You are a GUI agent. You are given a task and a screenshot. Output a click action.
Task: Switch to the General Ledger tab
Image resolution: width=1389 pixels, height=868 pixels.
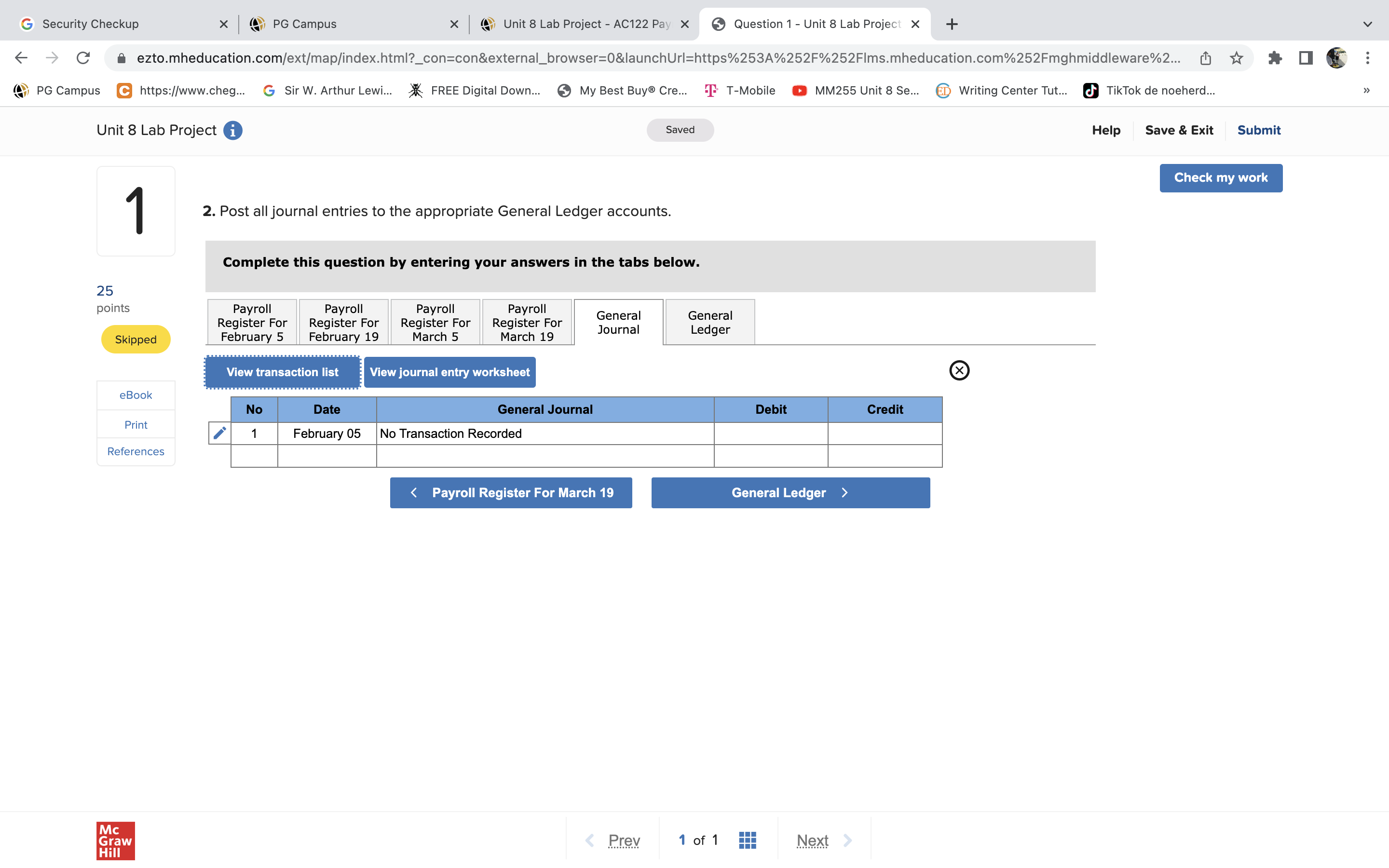click(710, 322)
